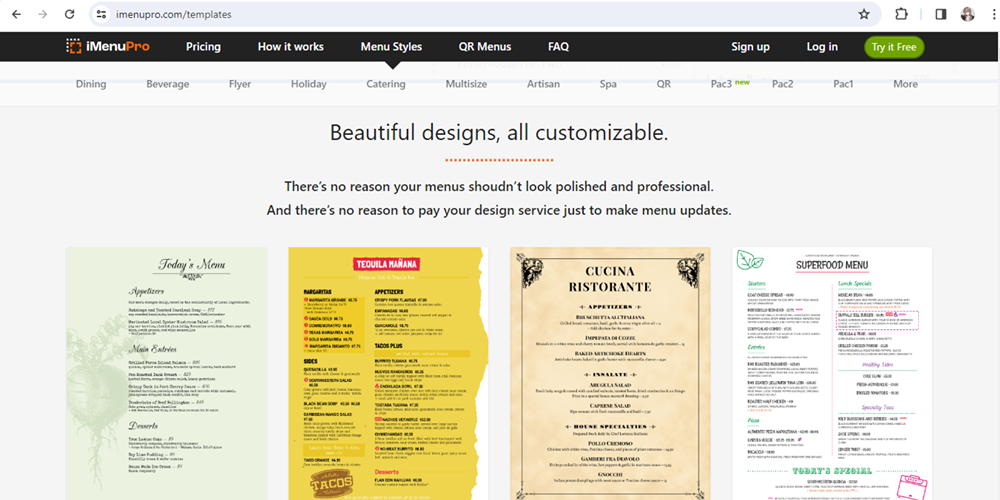The height and width of the screenshot is (500, 1000).
Task: Toggle the browser side panel icon
Action: tap(941, 14)
